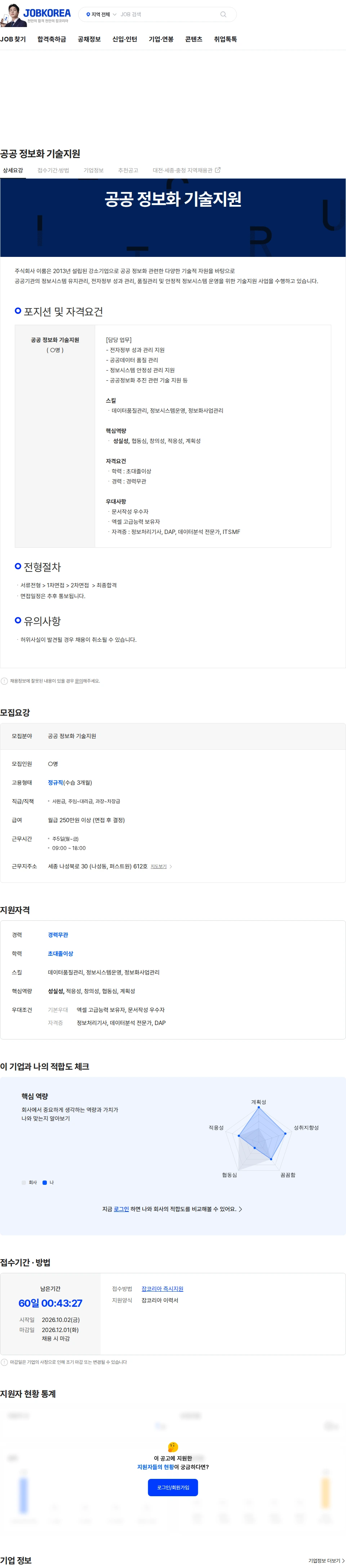
Task: Click the 성취지향성 radar chart label
Action: pyautogui.click(x=306, y=1127)
